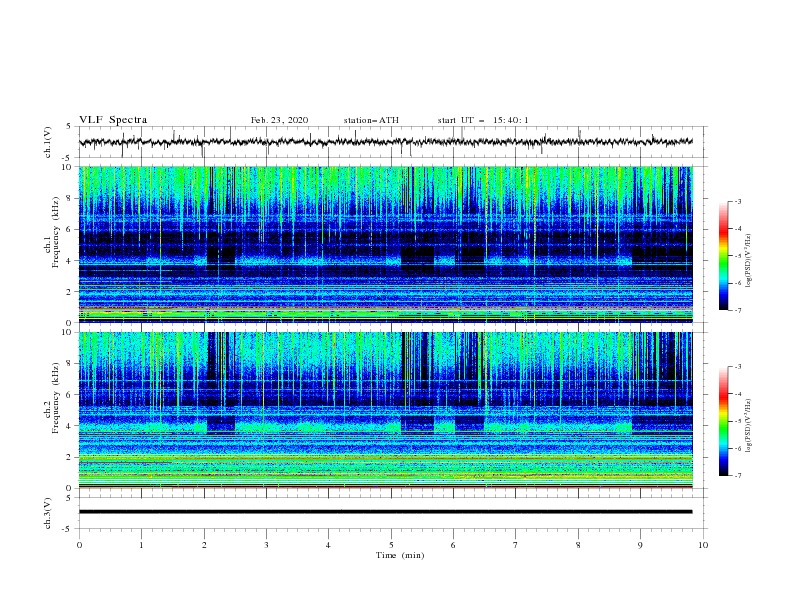Click the ch.1 voltage waveform trace
The height and width of the screenshot is (612, 792).
click(385, 142)
